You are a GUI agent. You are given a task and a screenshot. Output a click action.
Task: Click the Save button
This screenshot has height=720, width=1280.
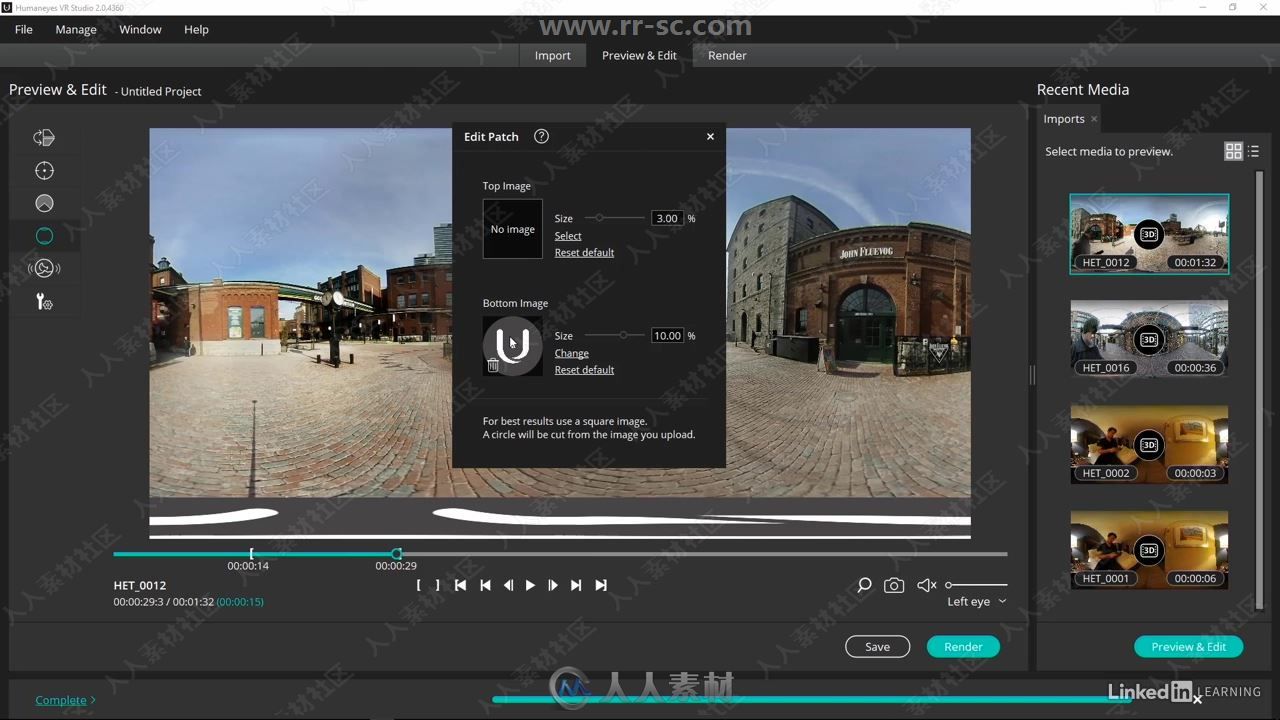coord(877,647)
